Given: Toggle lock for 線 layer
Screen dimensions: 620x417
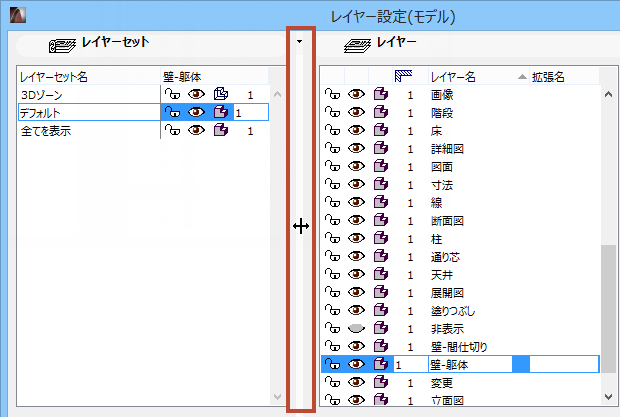Looking at the screenshot, I should (x=333, y=202).
